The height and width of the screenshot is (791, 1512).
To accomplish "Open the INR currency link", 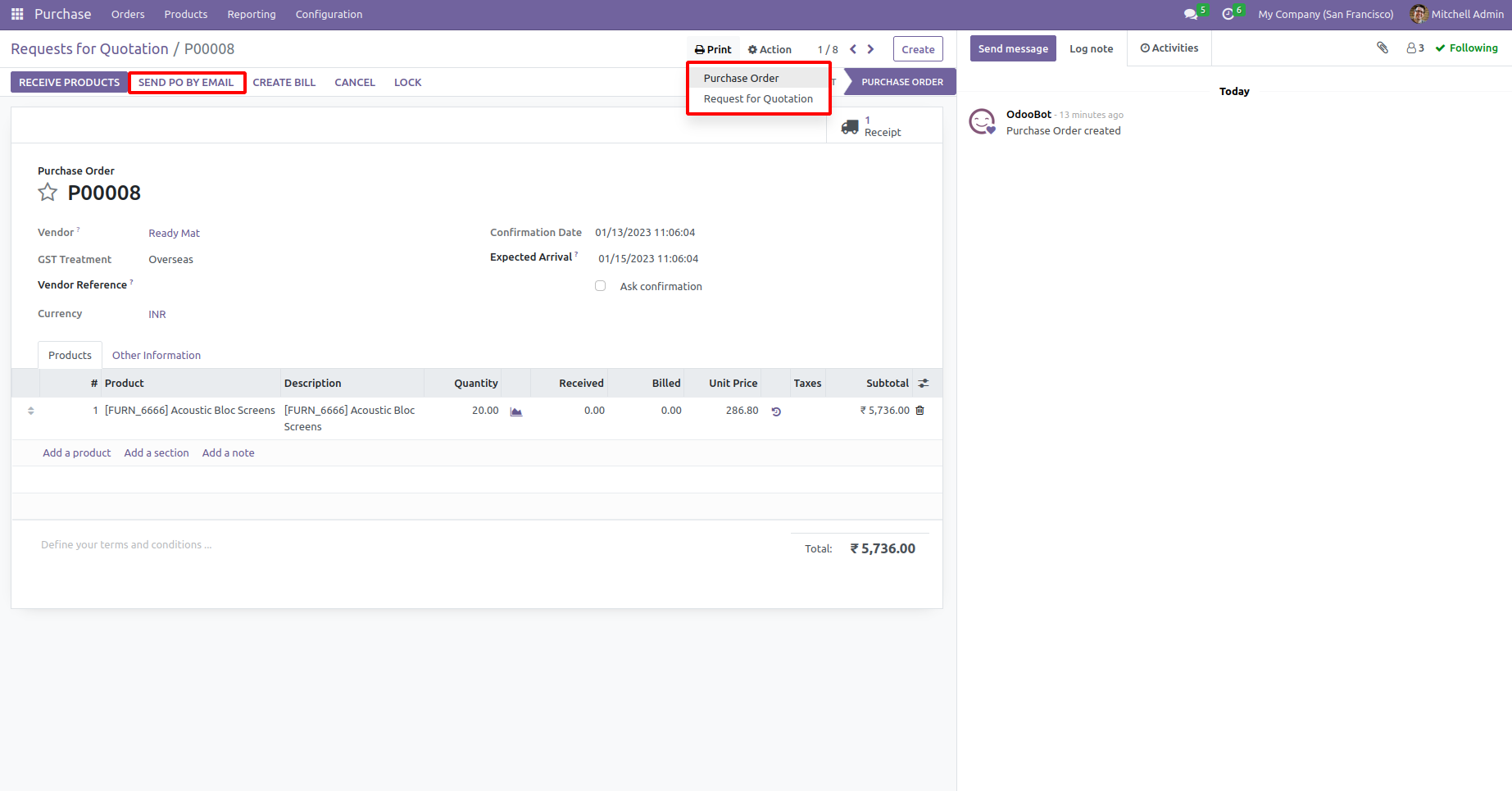I will coord(157,314).
